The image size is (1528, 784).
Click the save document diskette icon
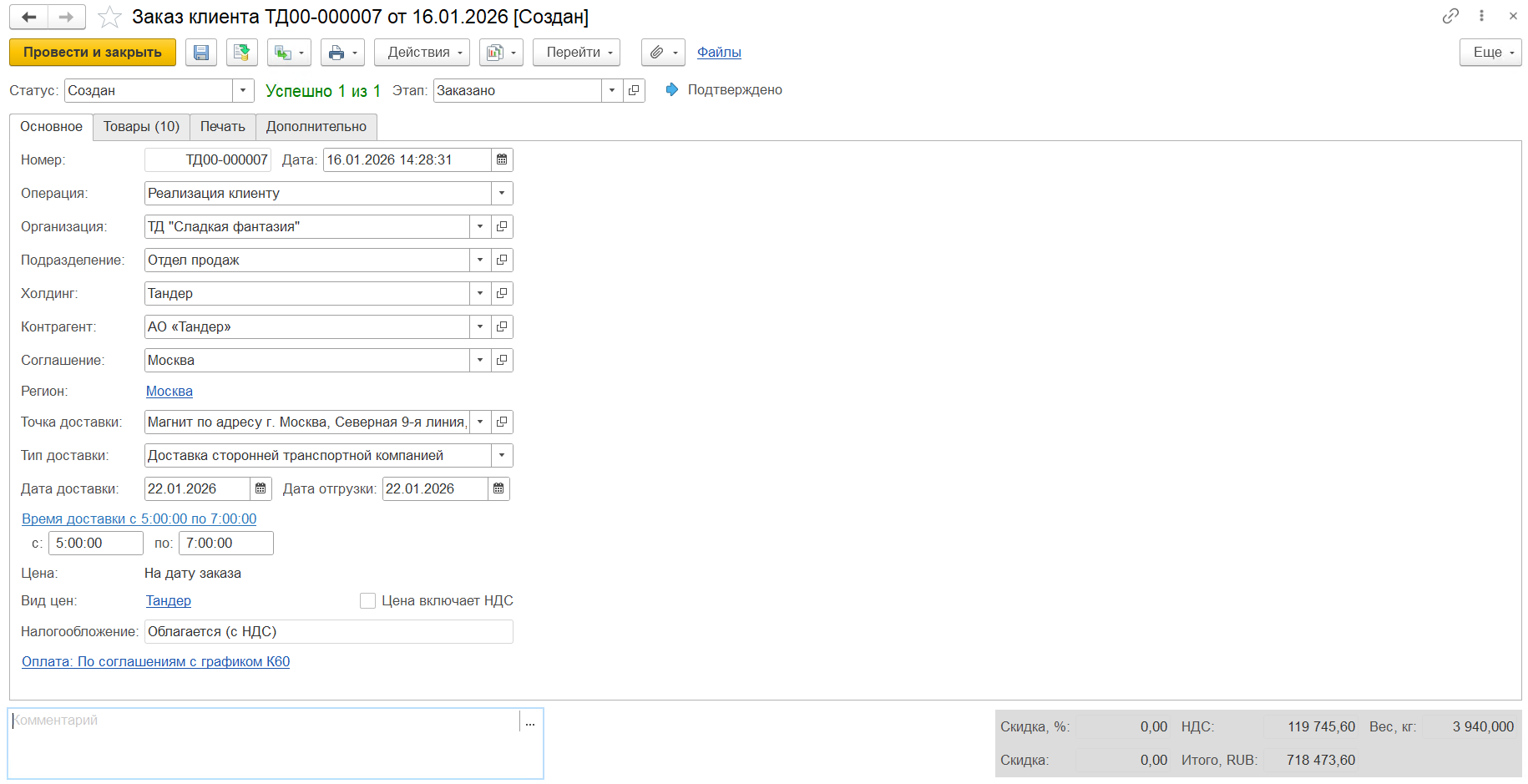pyautogui.click(x=201, y=53)
